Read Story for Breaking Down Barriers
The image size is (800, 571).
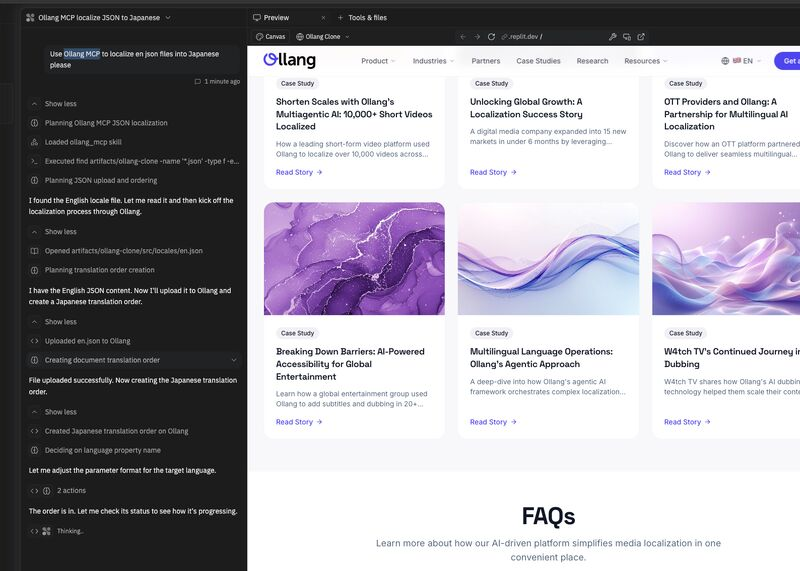click(299, 422)
